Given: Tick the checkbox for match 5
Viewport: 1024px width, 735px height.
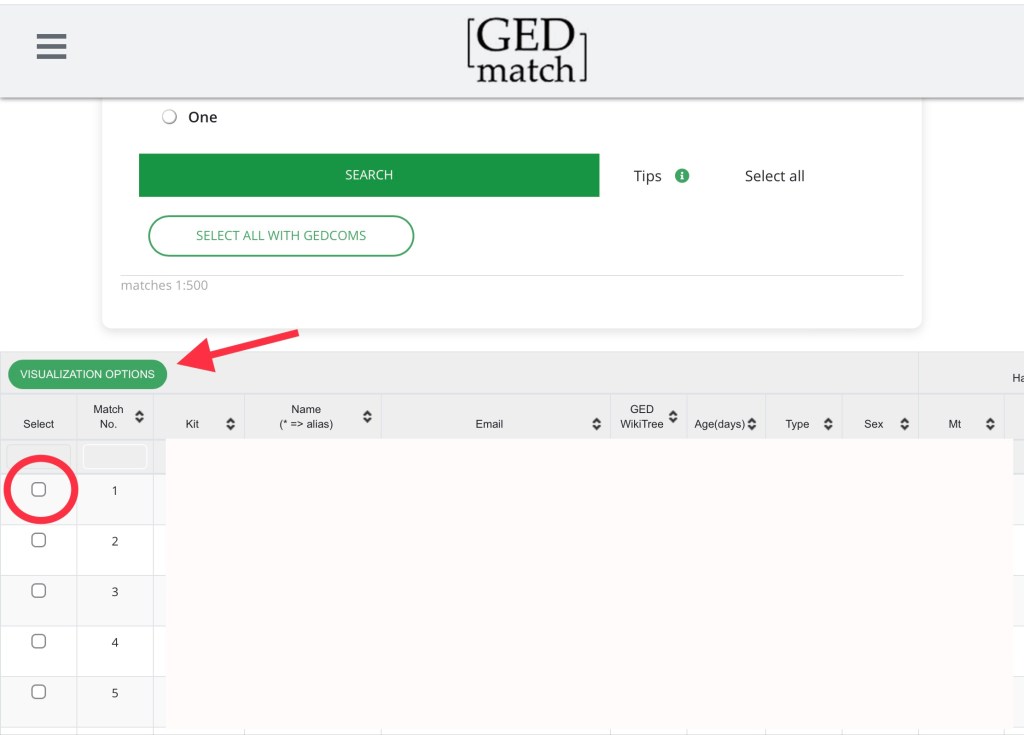Looking at the screenshot, I should [39, 692].
